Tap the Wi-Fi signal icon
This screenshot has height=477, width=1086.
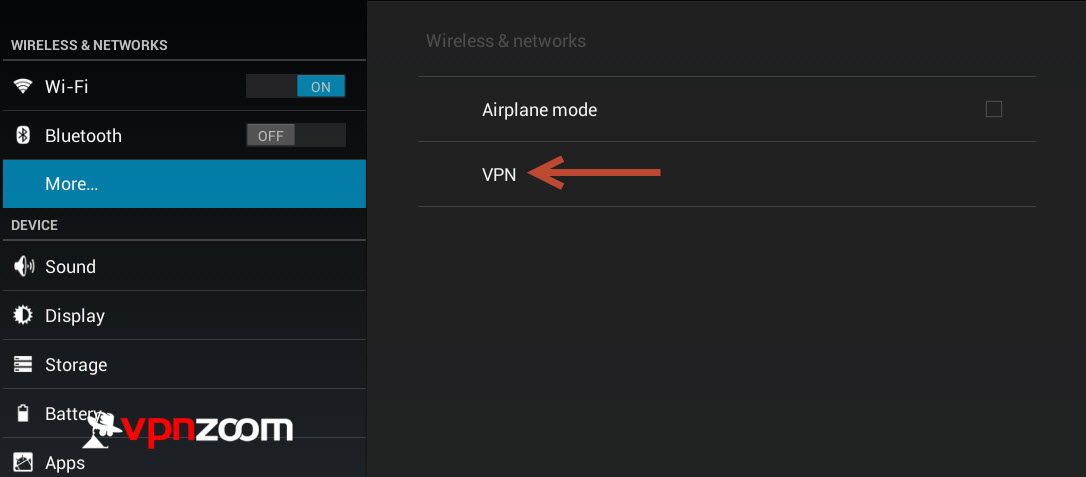coord(24,87)
